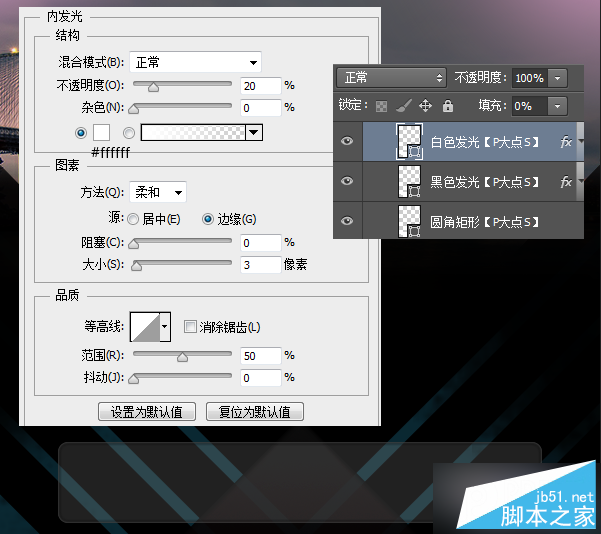Select layer name 圆角矩形【P大点S】
This screenshot has height=534, width=601.
[485, 222]
